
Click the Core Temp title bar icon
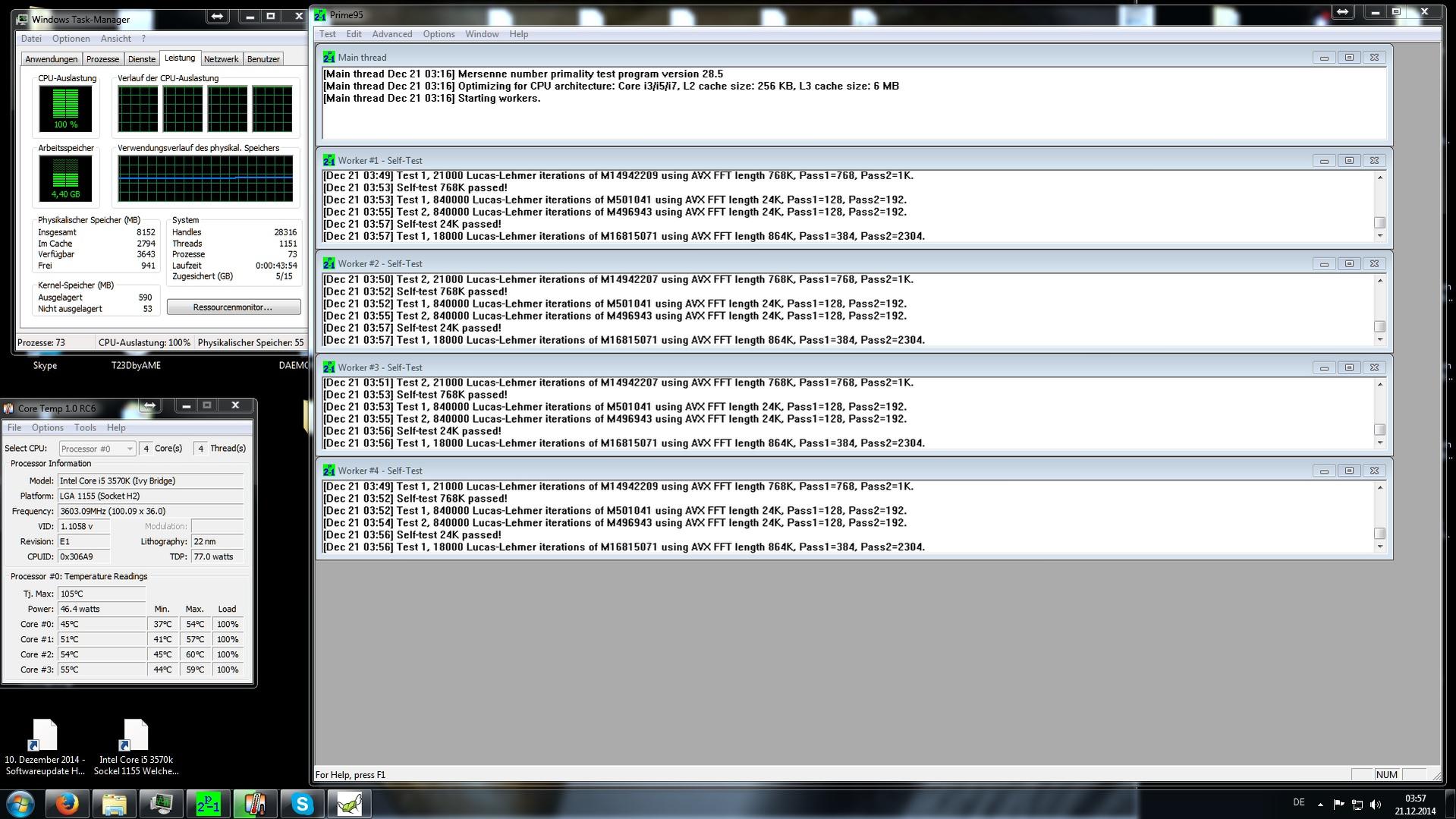[x=8, y=408]
